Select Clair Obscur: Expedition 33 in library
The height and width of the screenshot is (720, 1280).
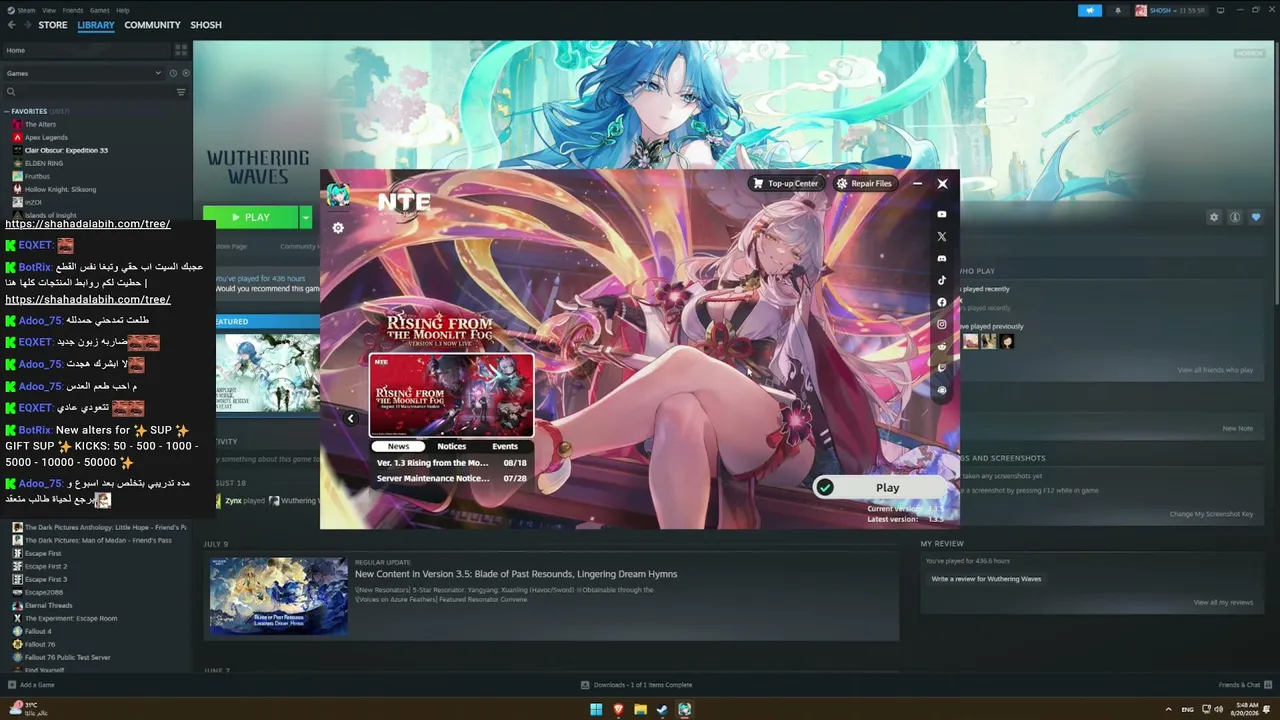pyautogui.click(x=66, y=150)
